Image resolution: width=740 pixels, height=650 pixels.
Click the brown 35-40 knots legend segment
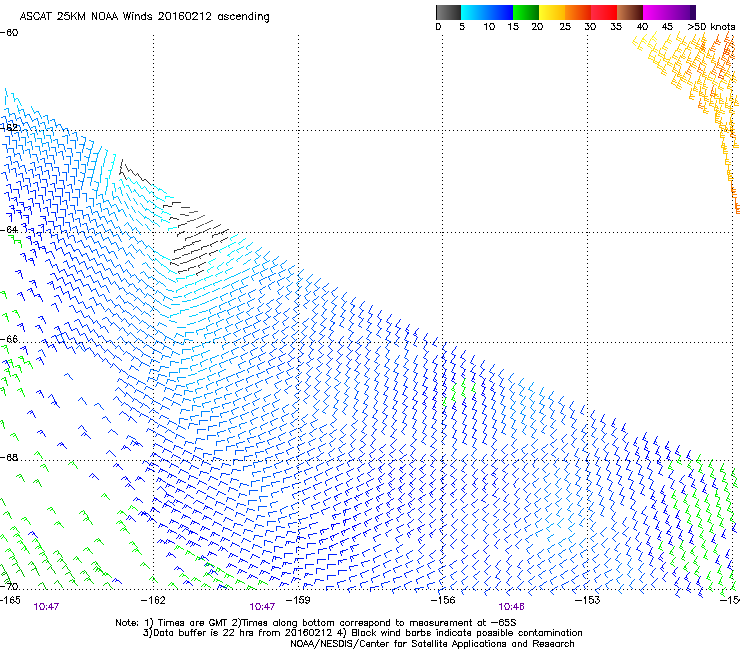click(x=630, y=12)
